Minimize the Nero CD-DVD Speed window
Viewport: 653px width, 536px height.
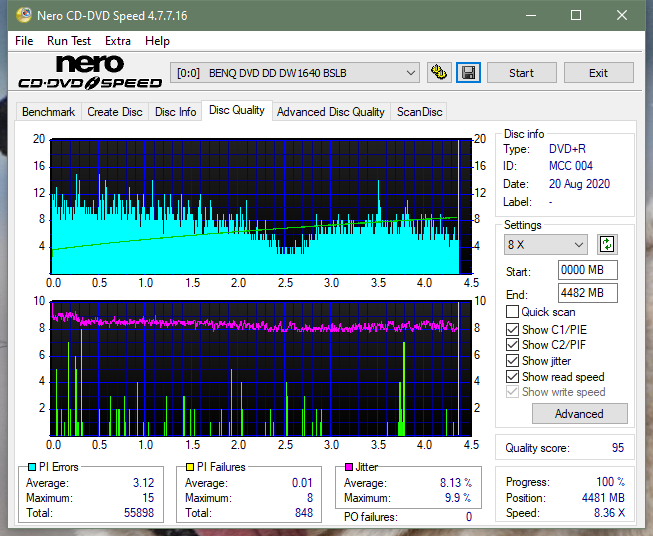click(531, 15)
